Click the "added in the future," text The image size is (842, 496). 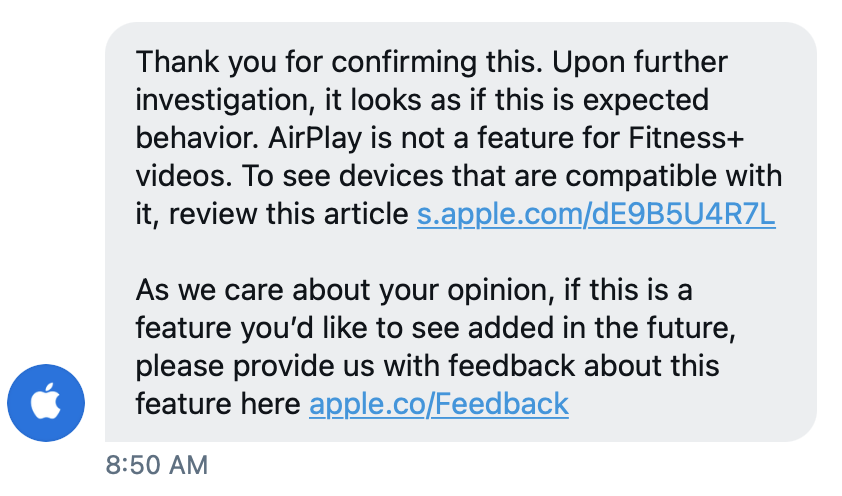[601, 328]
